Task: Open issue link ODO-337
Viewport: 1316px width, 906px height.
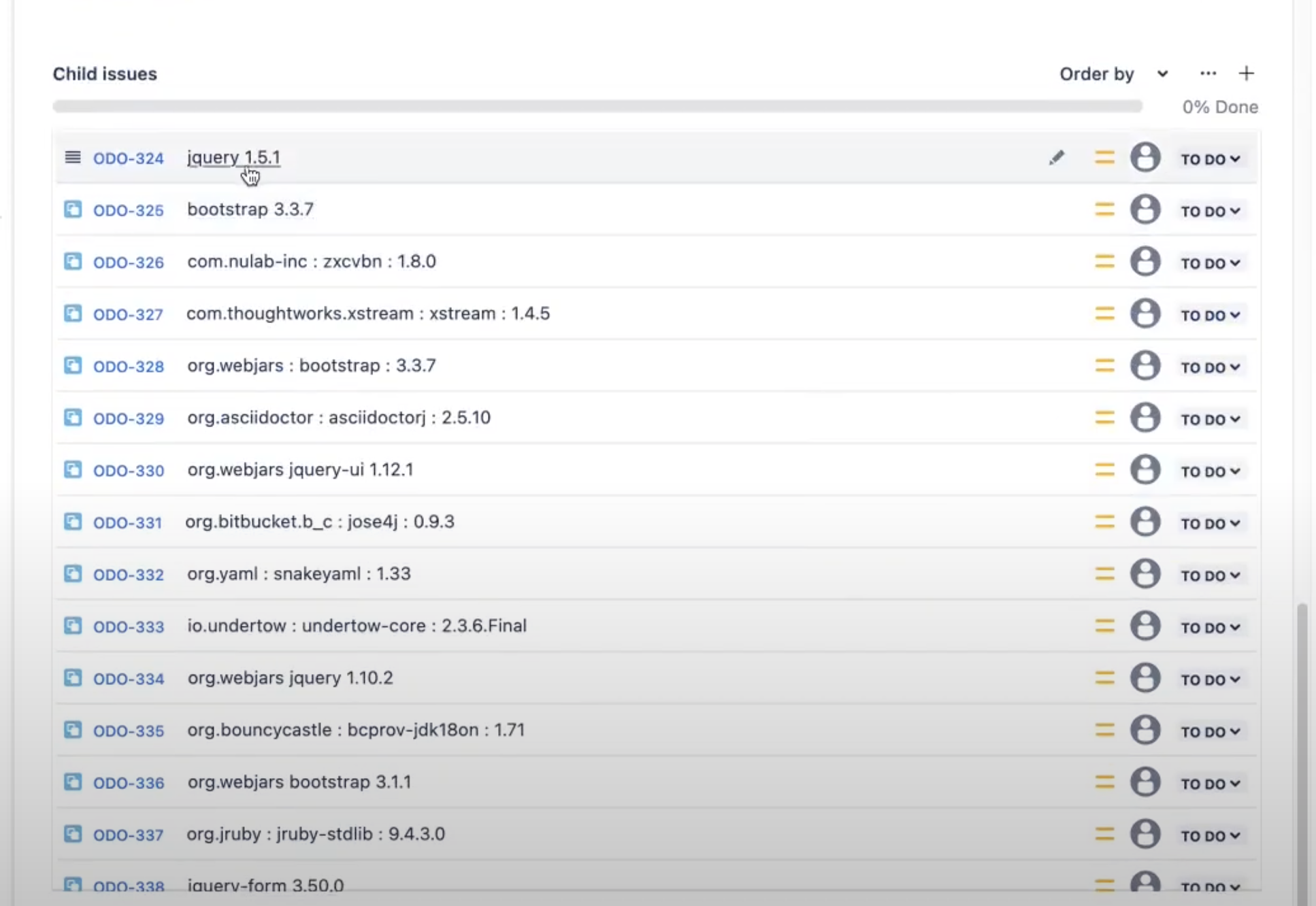Action: [128, 835]
